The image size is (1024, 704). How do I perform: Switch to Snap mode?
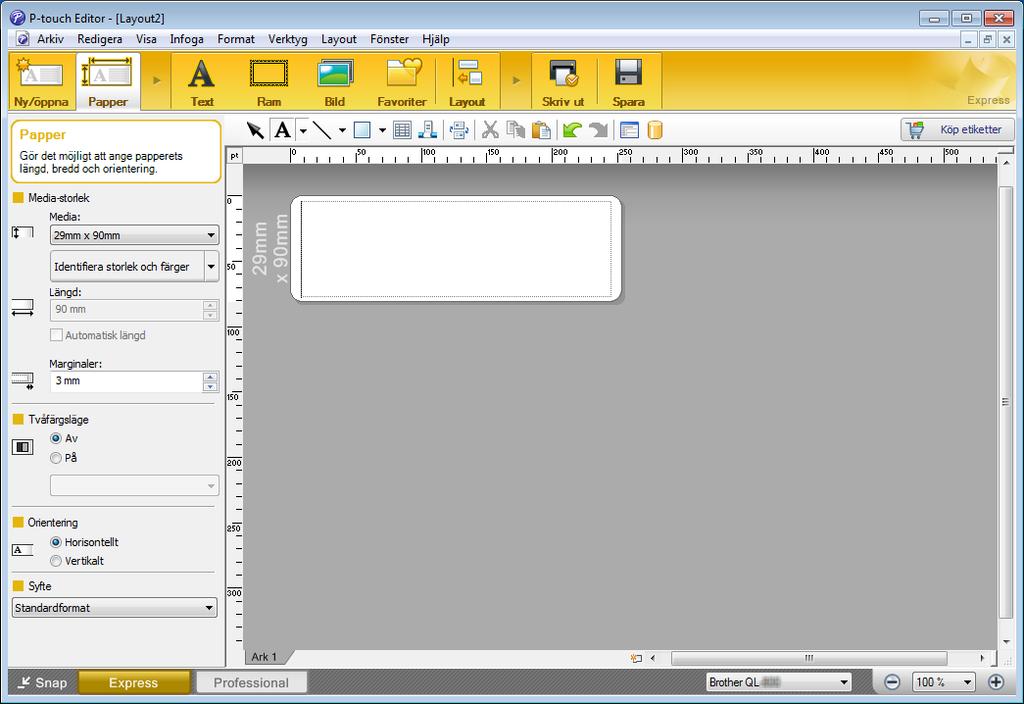pyautogui.click(x=43, y=682)
